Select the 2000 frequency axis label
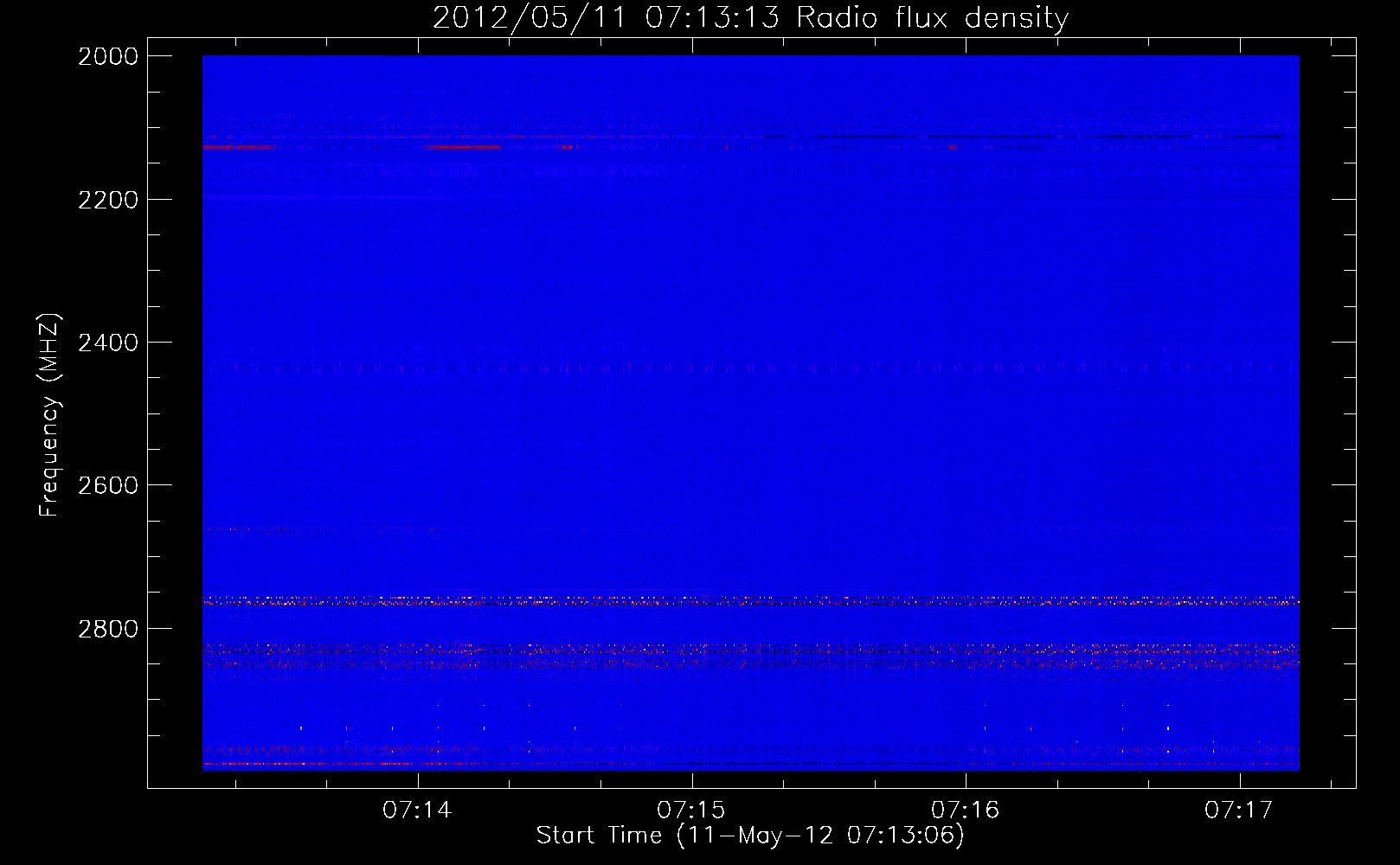 click(x=108, y=56)
